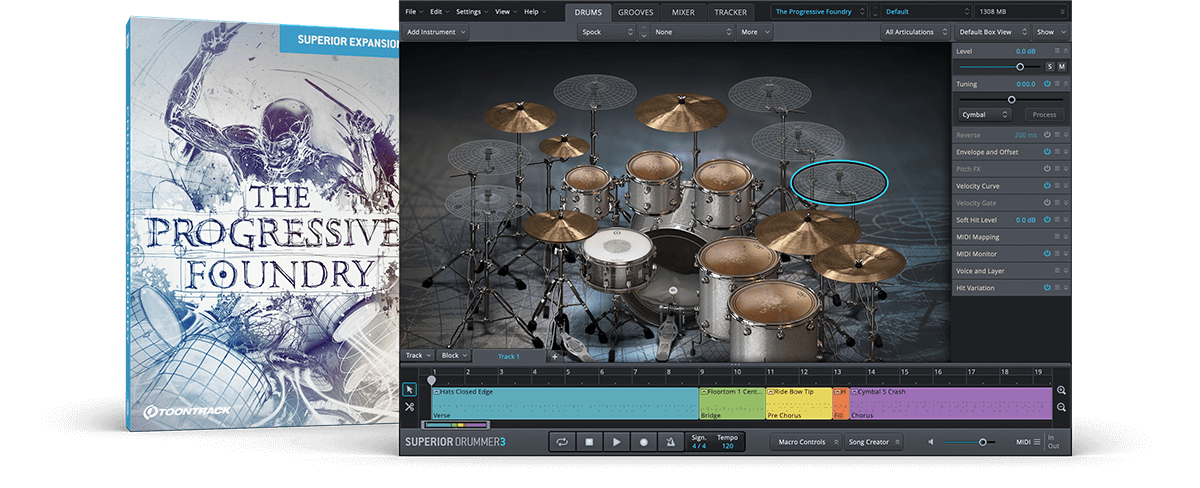Image resolution: width=1200 pixels, height=488 pixels.
Task: Zoom in on the song timeline
Action: [x=1061, y=391]
